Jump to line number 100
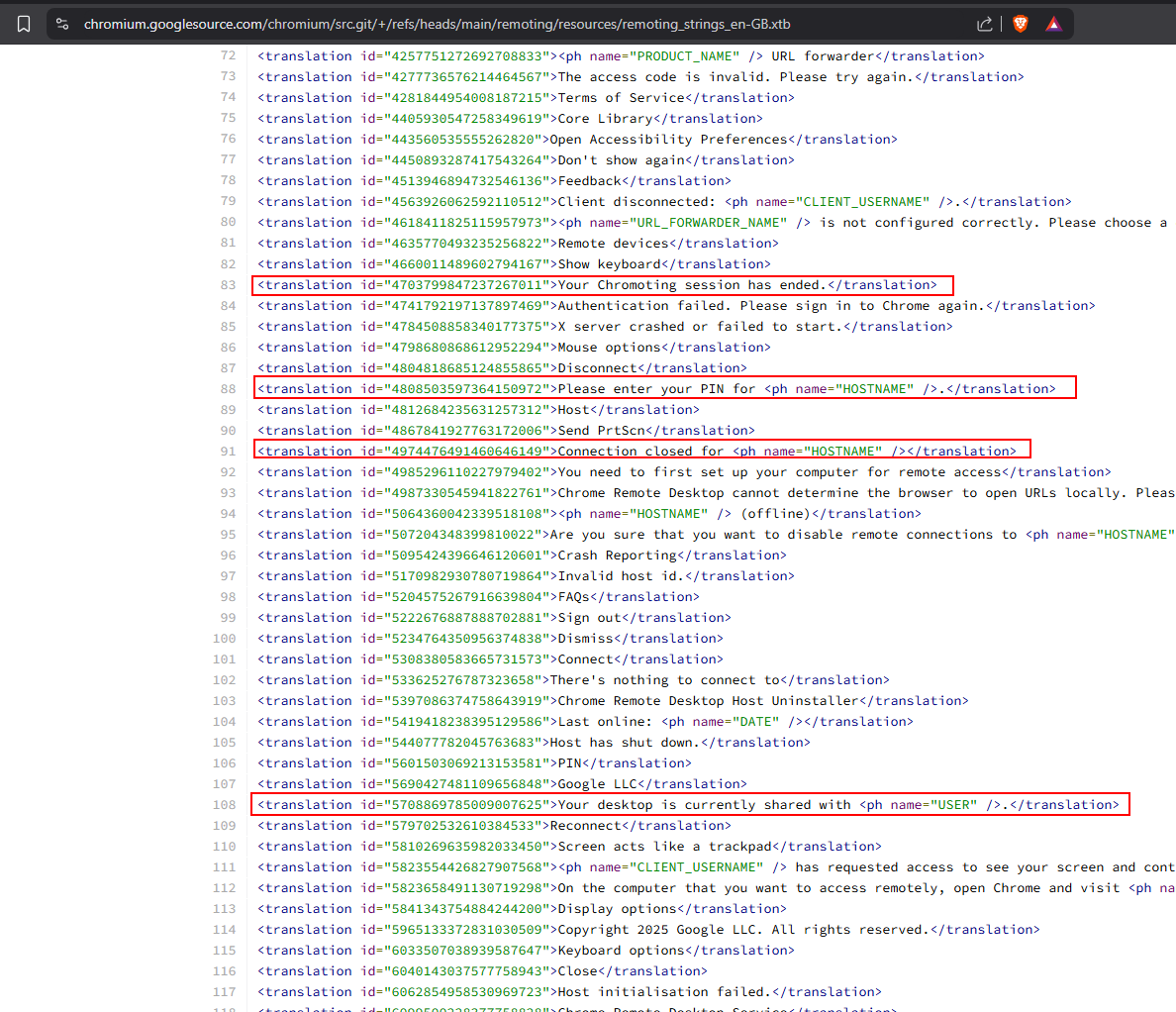1176x1012 pixels. tap(225, 639)
